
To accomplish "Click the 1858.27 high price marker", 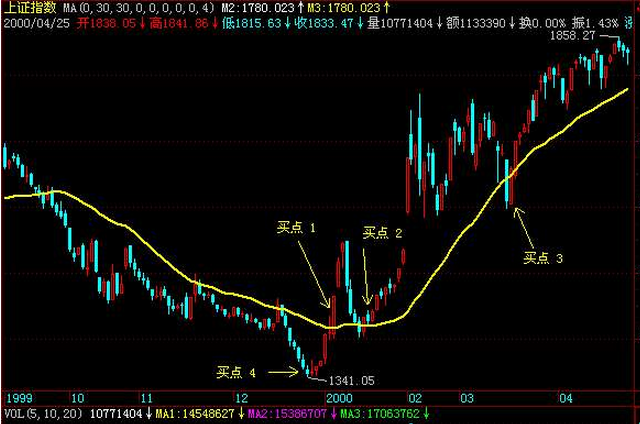I will (x=575, y=35).
